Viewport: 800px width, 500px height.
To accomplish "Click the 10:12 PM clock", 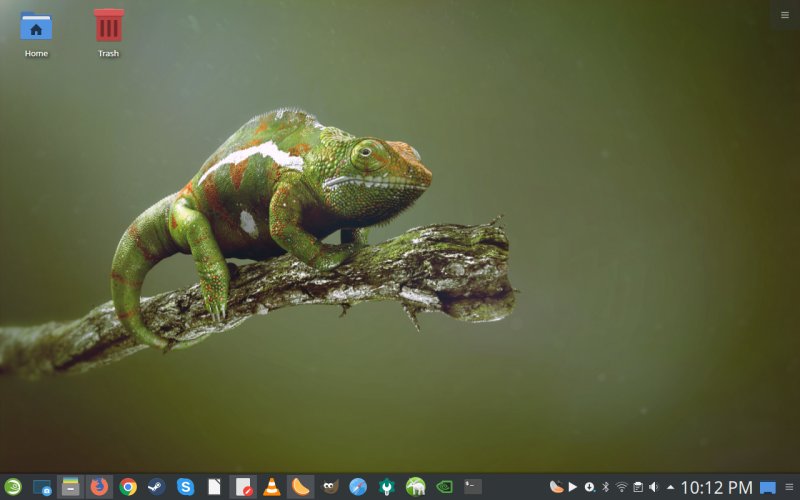I will (x=716, y=487).
